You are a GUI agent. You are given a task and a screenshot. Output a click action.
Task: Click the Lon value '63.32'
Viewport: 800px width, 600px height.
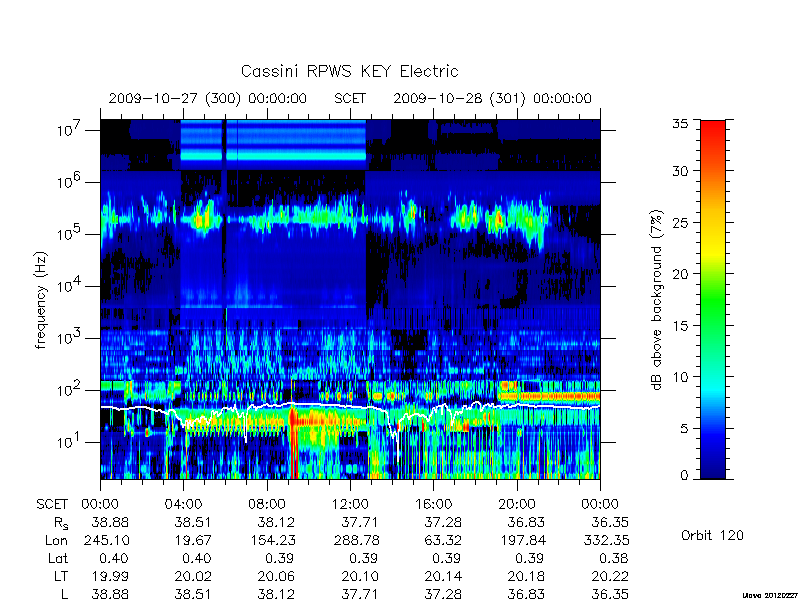point(443,540)
